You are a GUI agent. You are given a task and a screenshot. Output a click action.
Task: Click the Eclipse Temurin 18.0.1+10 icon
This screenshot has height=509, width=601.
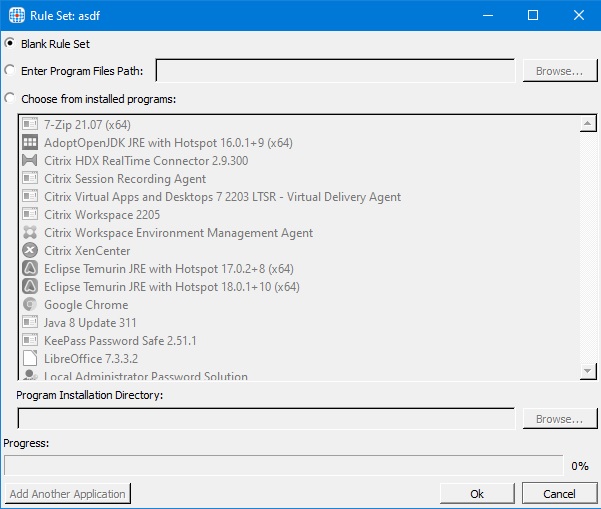click(x=30, y=286)
